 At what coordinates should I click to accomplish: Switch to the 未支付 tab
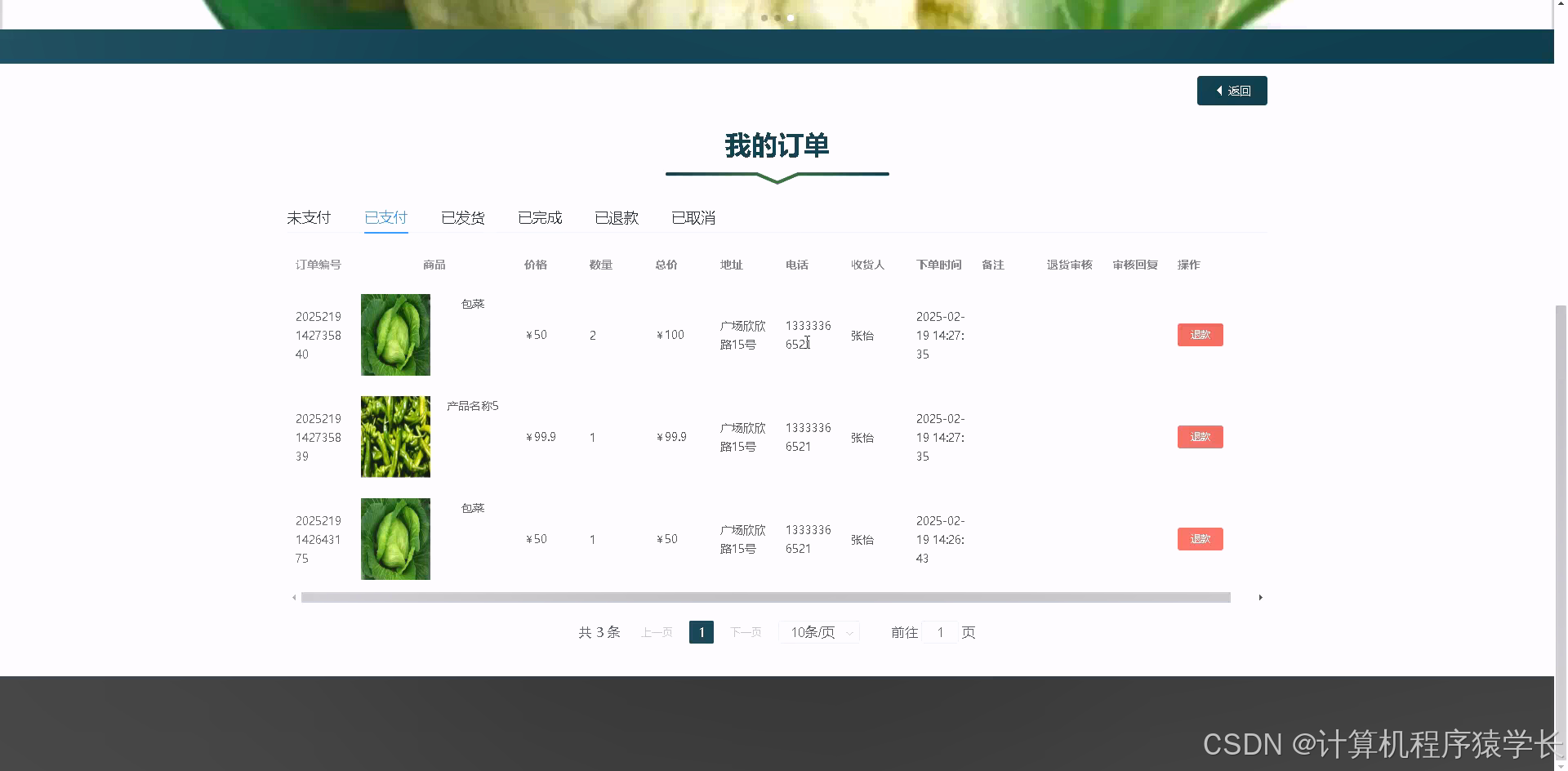[308, 217]
